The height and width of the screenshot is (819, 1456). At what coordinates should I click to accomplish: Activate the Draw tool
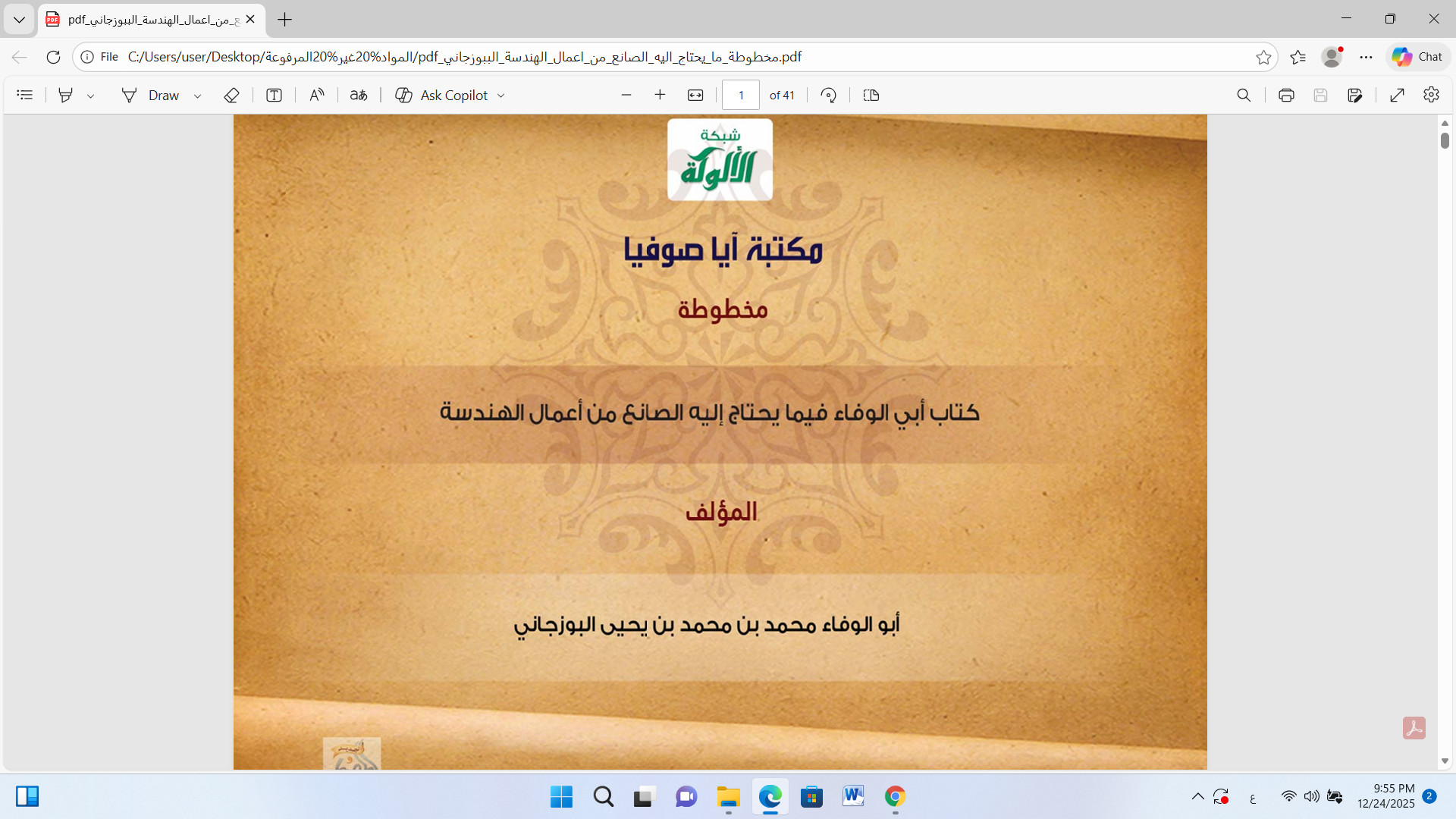pos(152,95)
